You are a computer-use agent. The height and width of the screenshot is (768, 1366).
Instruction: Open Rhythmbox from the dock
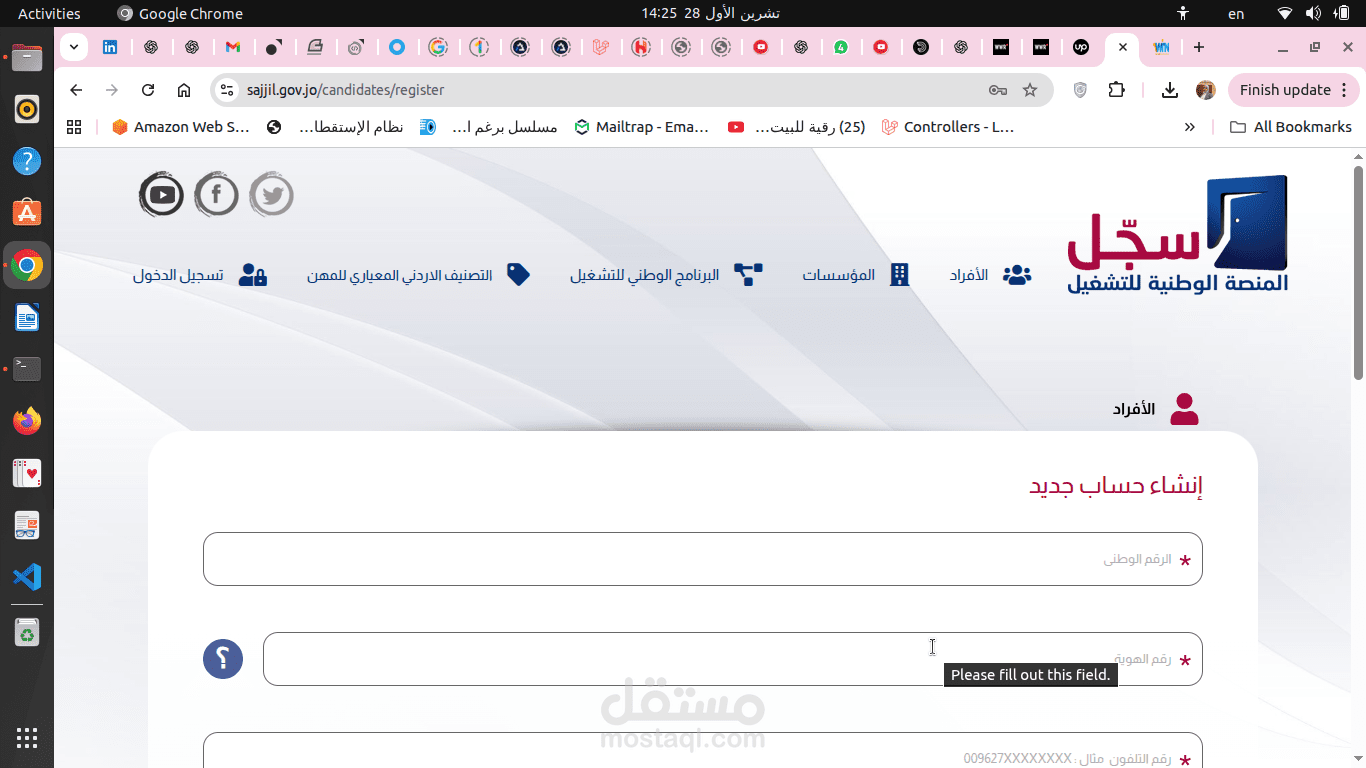pos(27,109)
